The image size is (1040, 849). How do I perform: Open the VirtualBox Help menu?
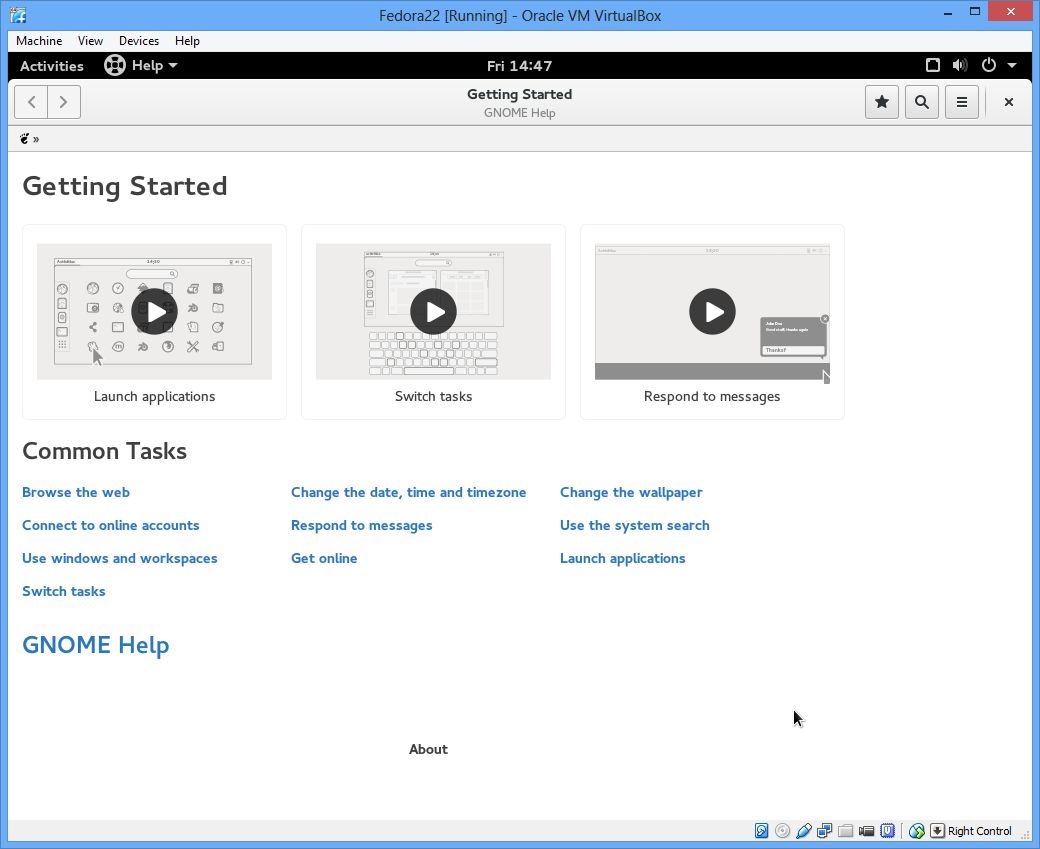click(187, 40)
